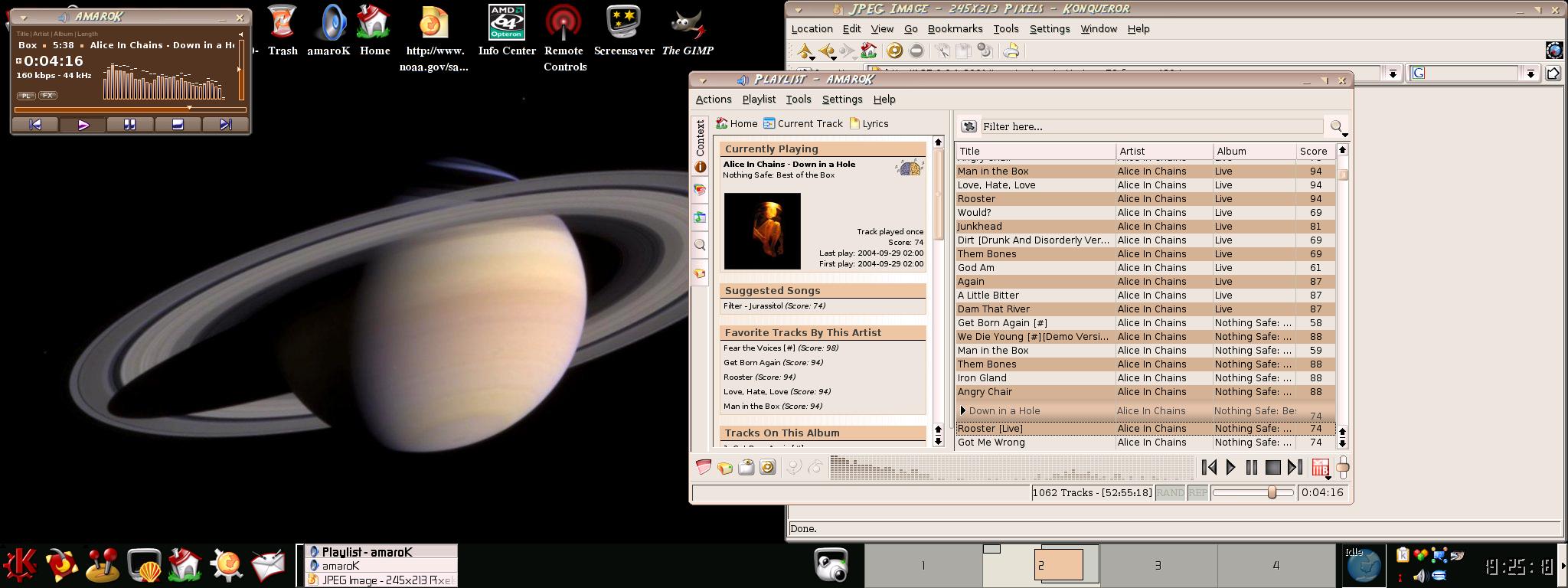Toggle FX effects button in amaroK player
The height and width of the screenshot is (588, 1568).
coord(47,96)
